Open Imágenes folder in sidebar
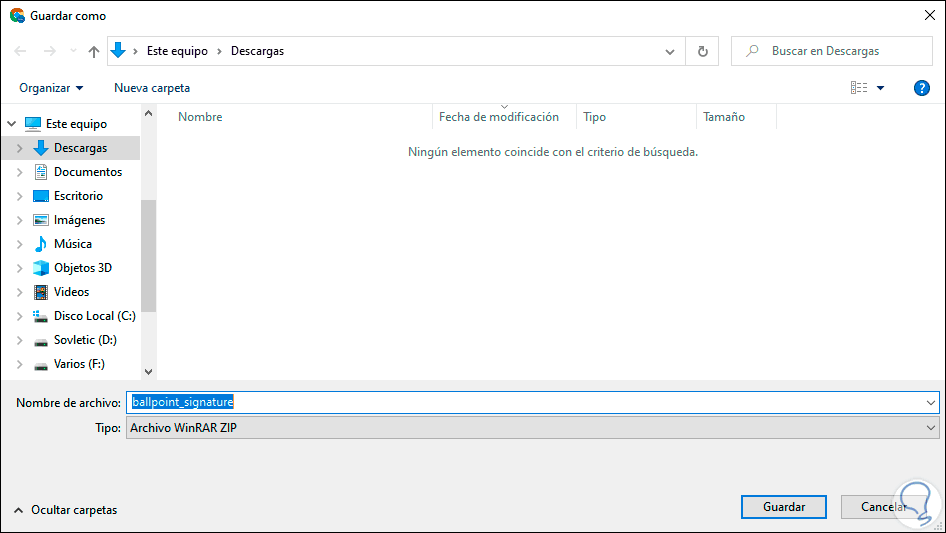The height and width of the screenshot is (533, 946). tap(79, 220)
